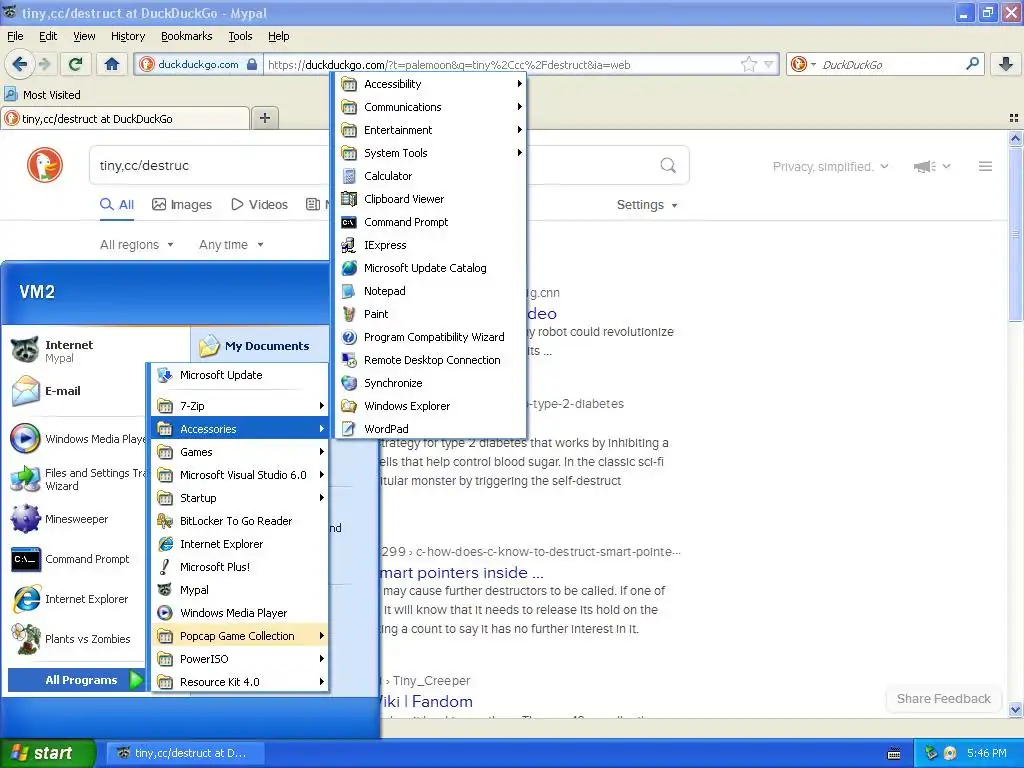Open Microsoft Update Catalog
The width and height of the screenshot is (1024, 768).
coord(431,268)
